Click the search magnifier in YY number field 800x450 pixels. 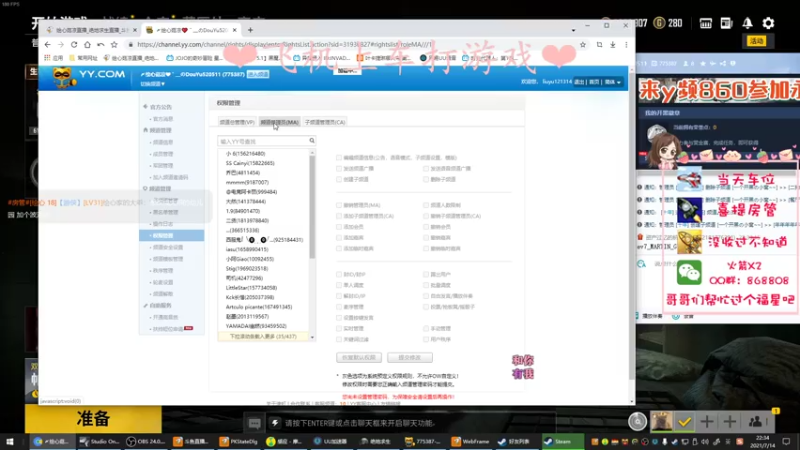click(312, 141)
